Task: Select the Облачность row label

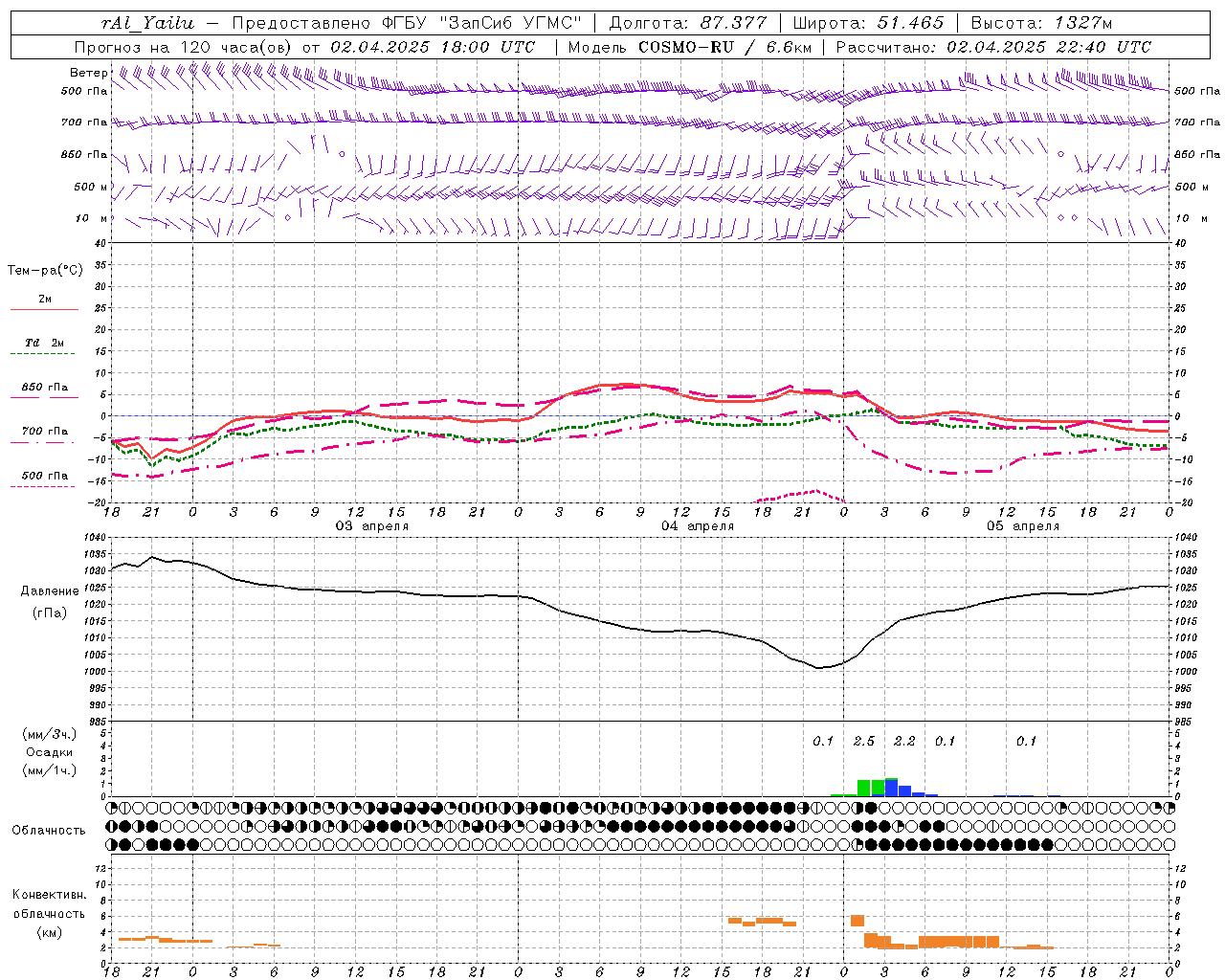Action: point(49,830)
